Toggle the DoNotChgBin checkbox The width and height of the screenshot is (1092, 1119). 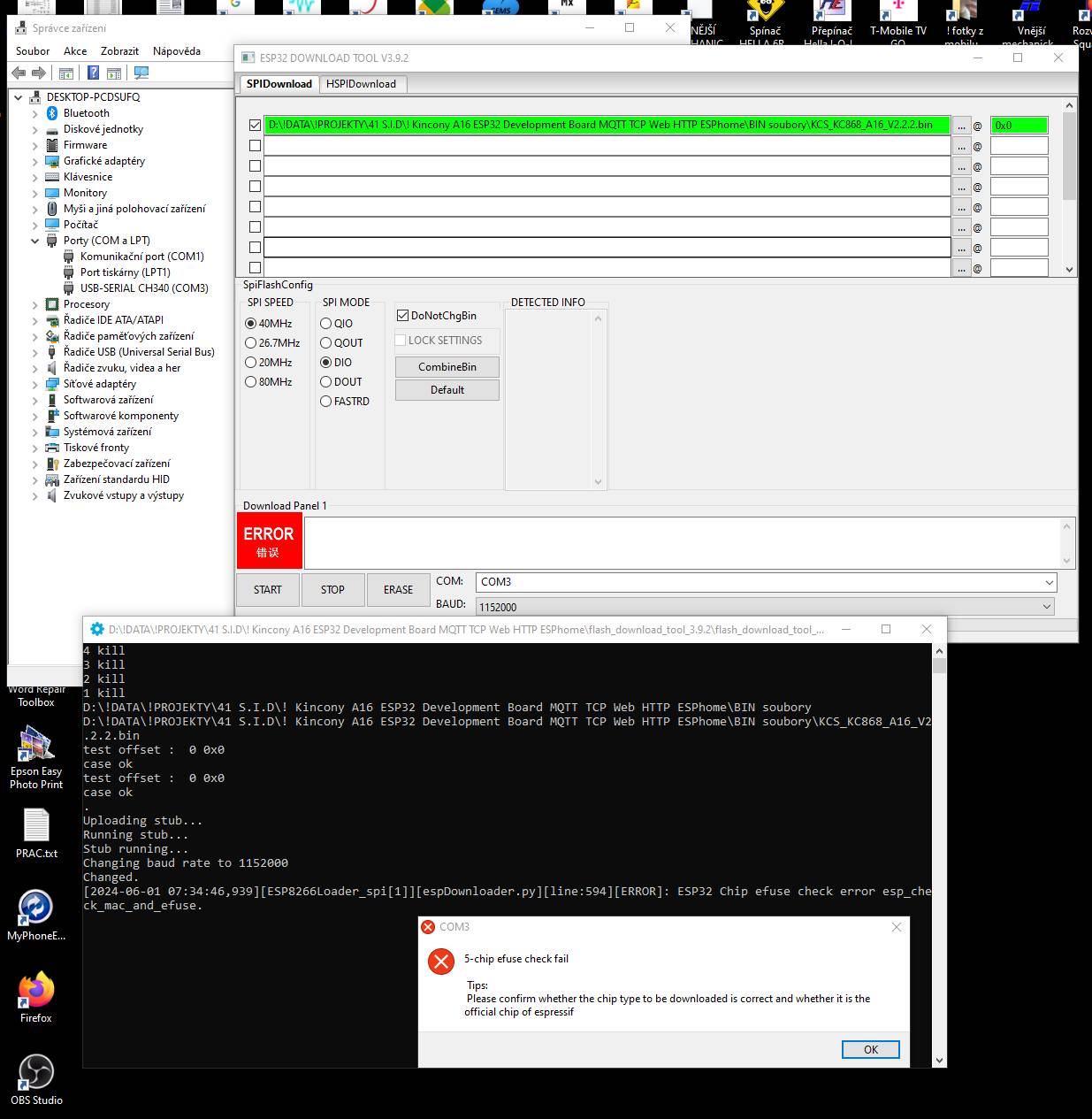[x=403, y=316]
